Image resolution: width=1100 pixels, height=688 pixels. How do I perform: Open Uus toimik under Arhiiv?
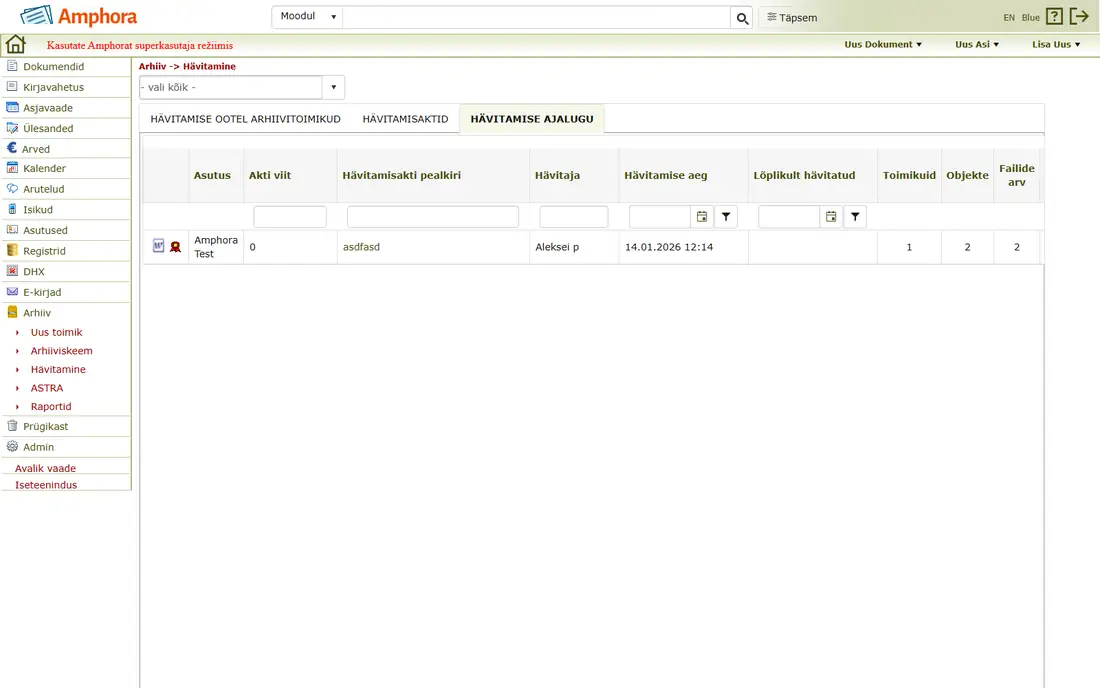click(x=56, y=332)
